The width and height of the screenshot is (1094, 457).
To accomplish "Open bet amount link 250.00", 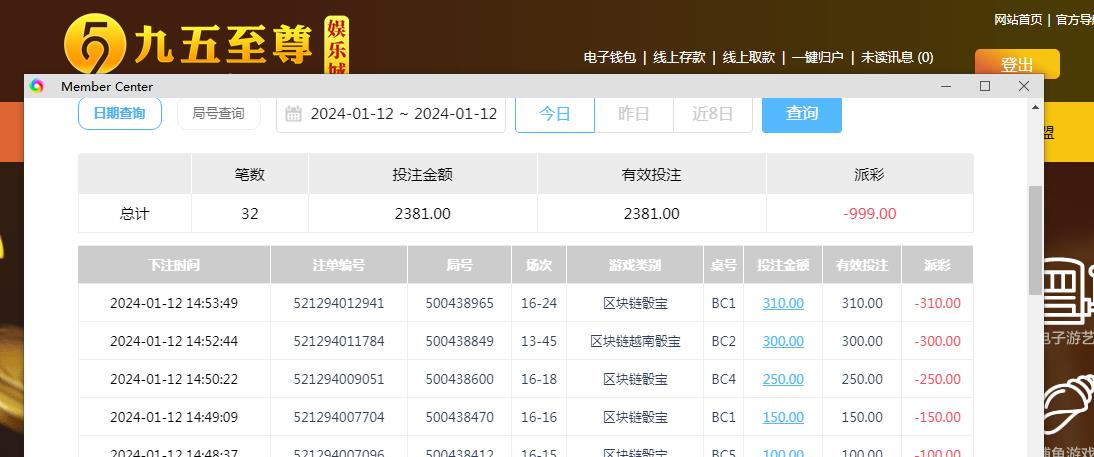I will pyautogui.click(x=783, y=380).
